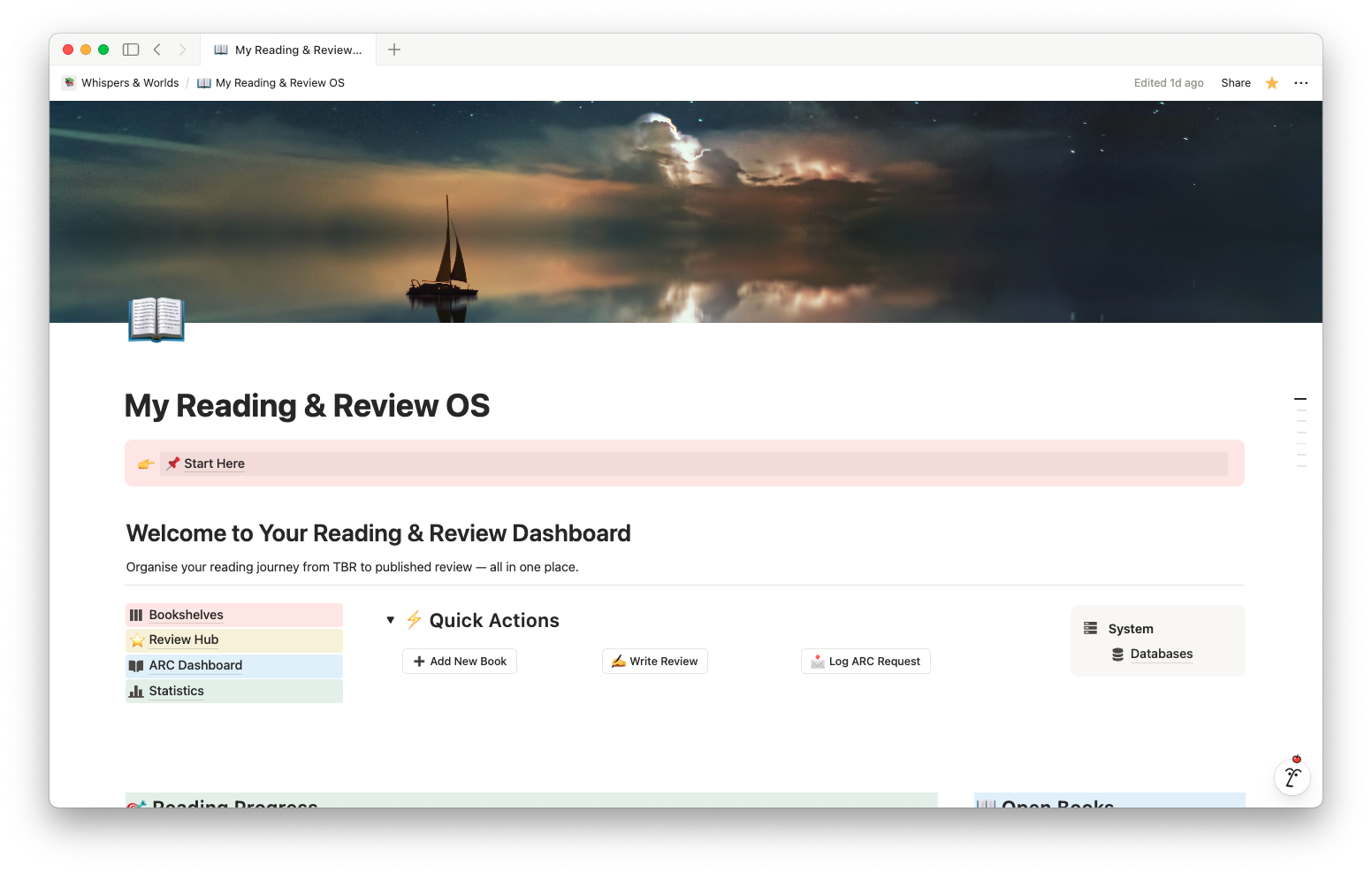Open the Start Here link
The image size is (1372, 873).
pyautogui.click(x=214, y=463)
